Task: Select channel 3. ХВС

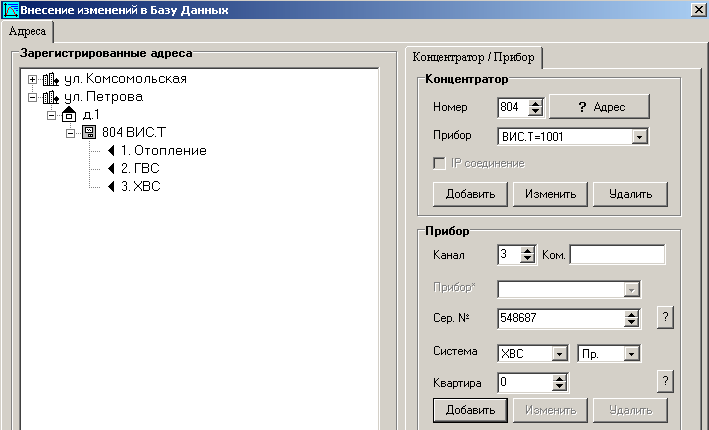Action: point(141,186)
